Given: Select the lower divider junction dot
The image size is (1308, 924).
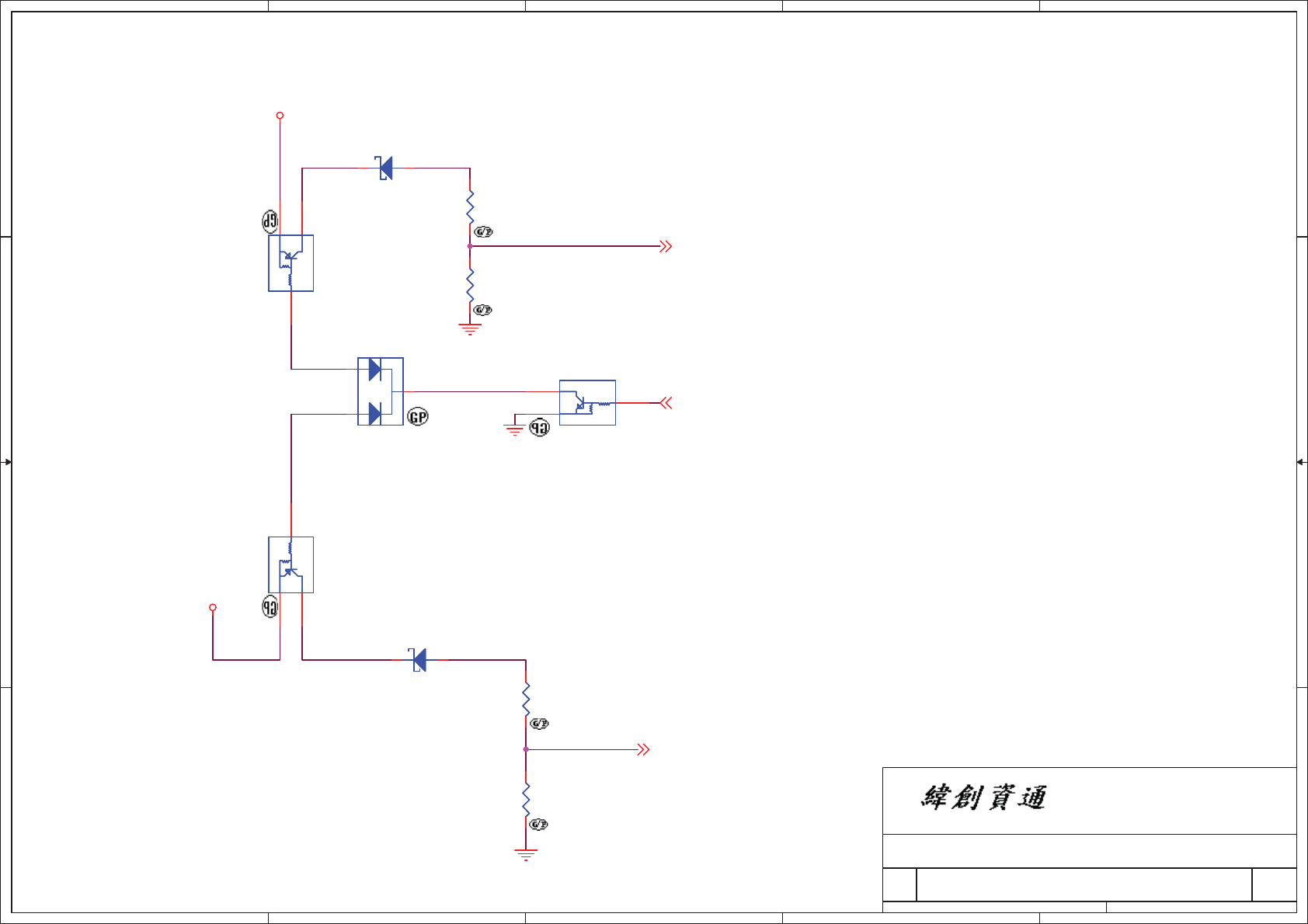Looking at the screenshot, I should tap(526, 749).
